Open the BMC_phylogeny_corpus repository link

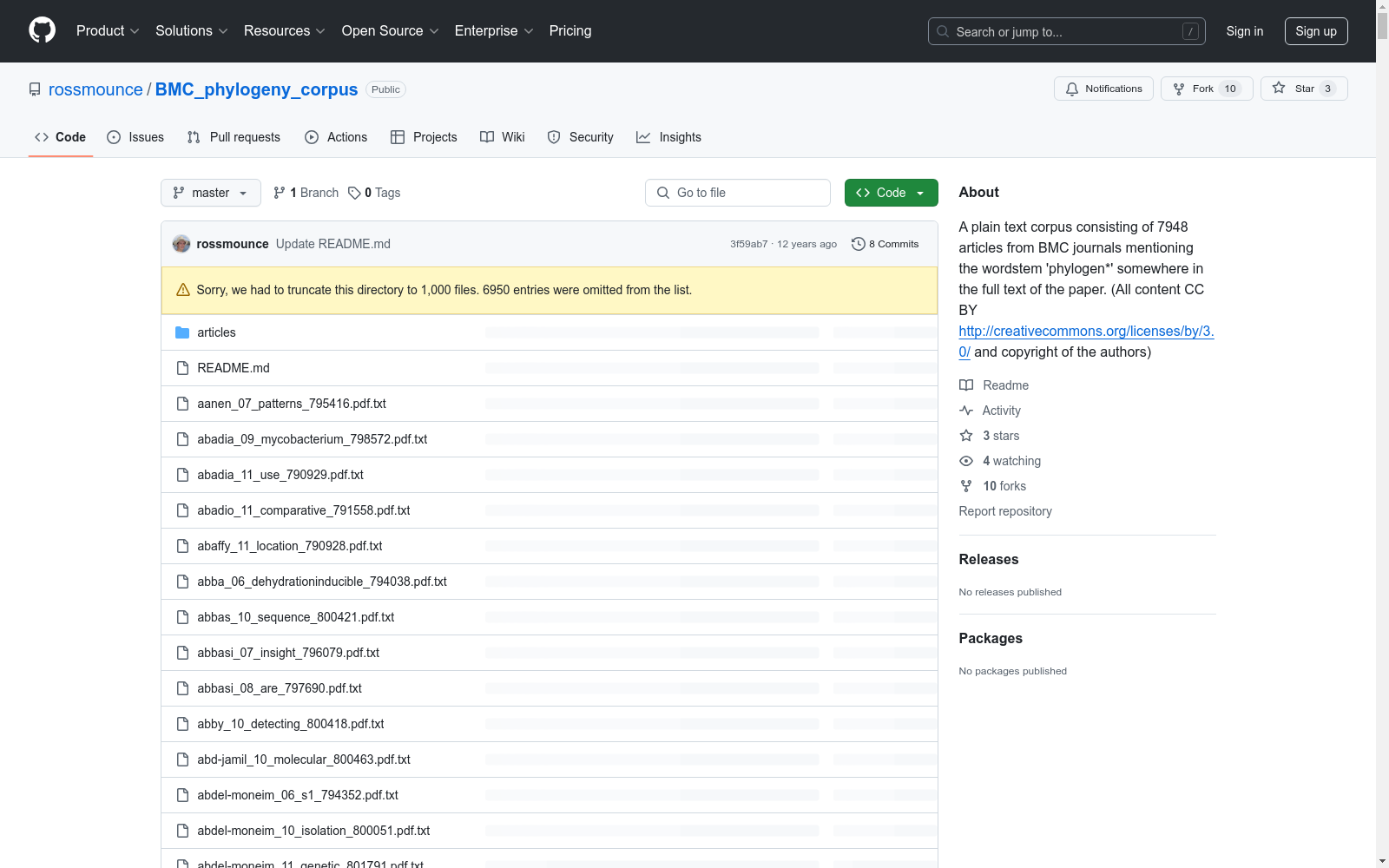tap(256, 89)
